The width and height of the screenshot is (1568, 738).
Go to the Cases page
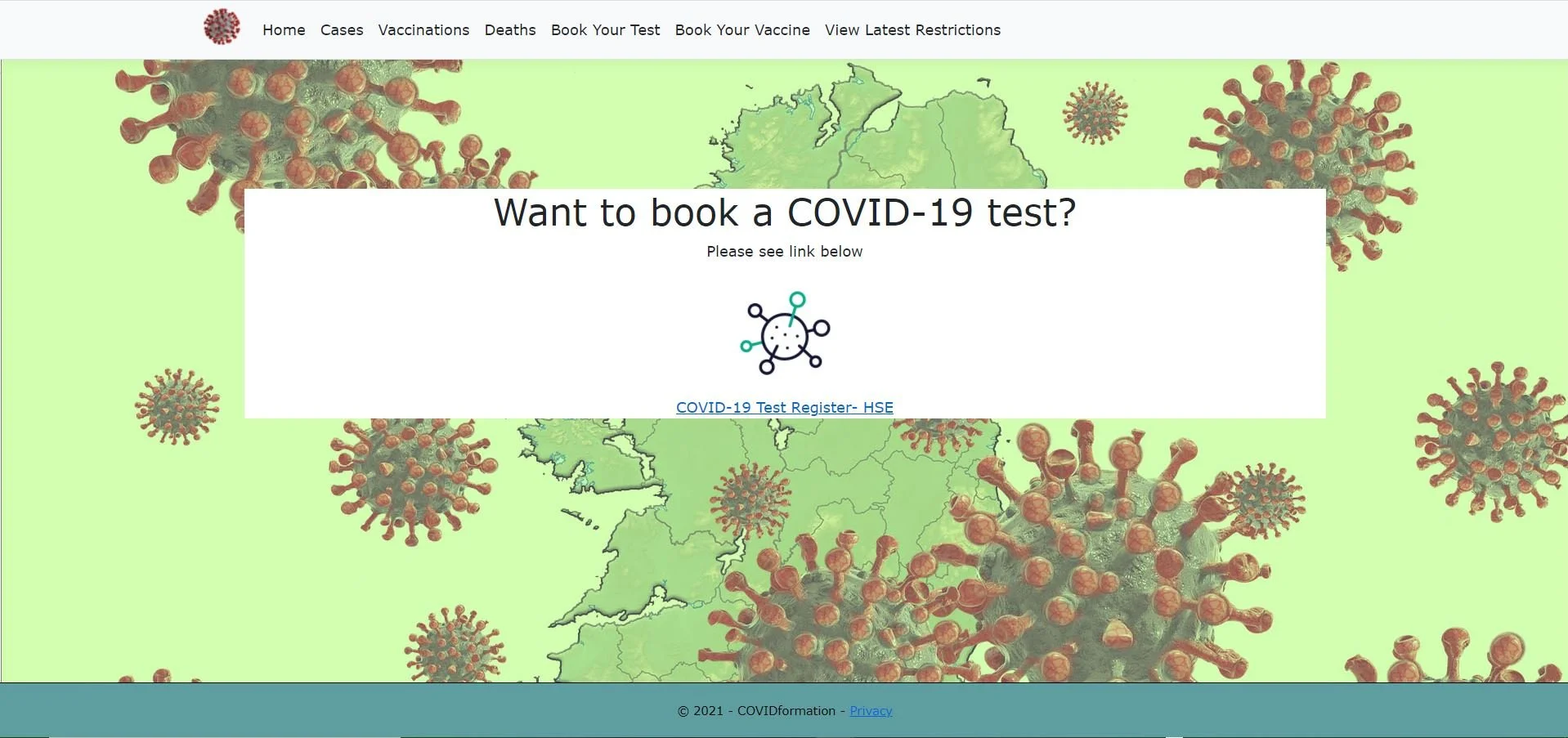click(x=342, y=30)
